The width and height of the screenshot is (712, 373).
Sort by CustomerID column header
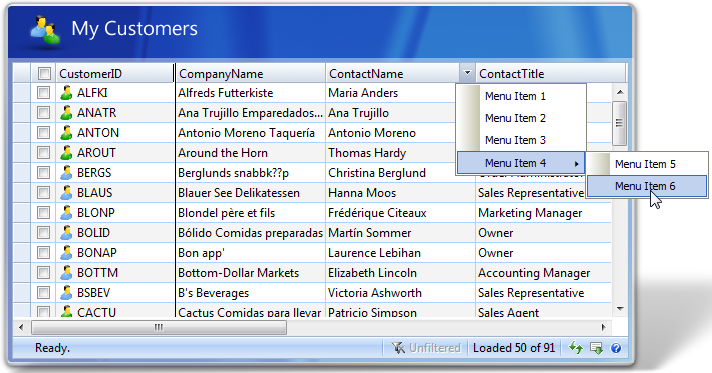[114, 73]
